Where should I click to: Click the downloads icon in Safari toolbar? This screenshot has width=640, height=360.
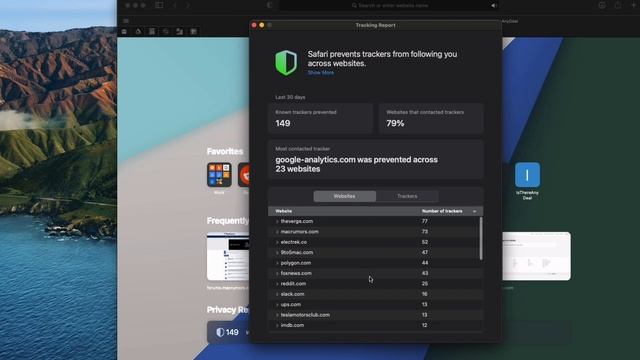(x=602, y=5)
